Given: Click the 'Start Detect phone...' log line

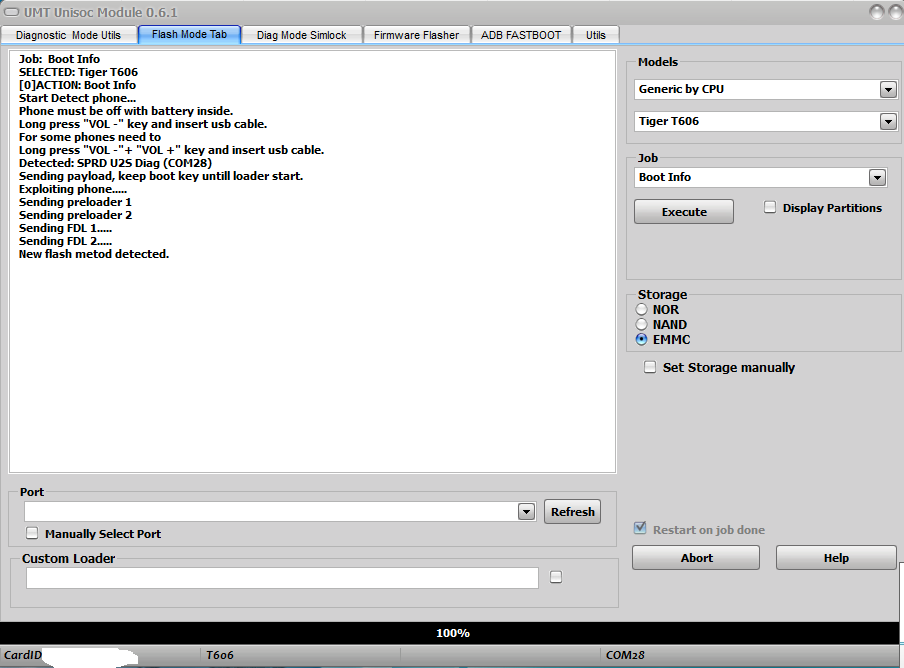Looking at the screenshot, I should click(77, 98).
